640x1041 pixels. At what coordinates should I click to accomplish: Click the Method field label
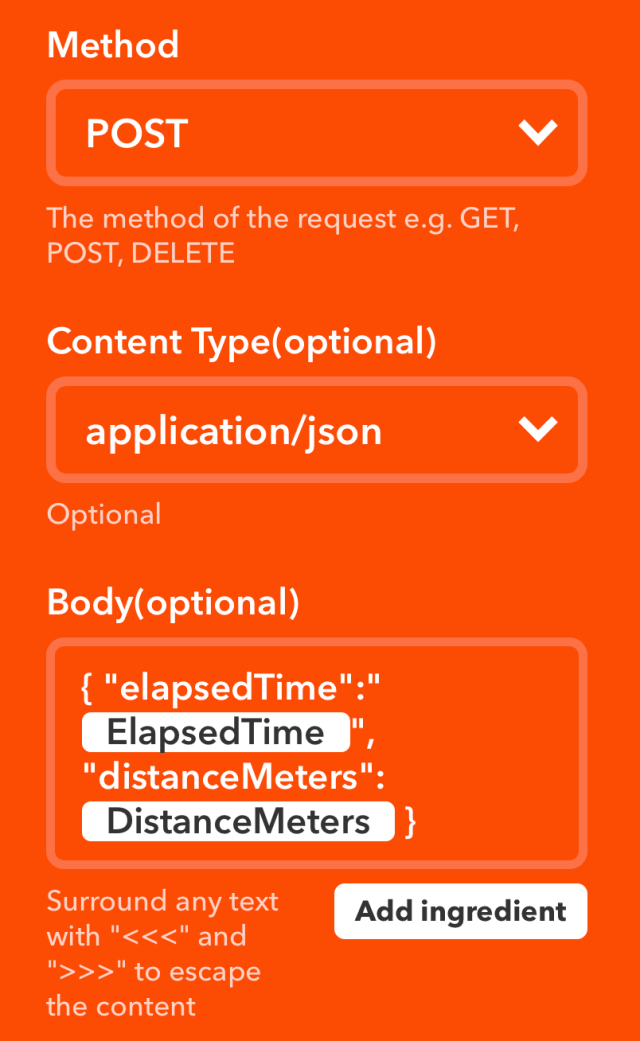click(x=113, y=45)
